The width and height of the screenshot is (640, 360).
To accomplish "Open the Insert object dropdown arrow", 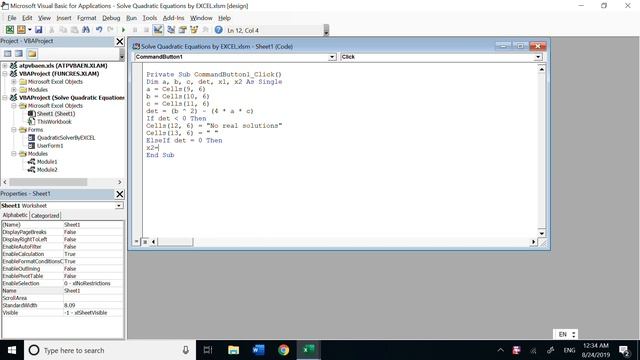I will [29, 30].
